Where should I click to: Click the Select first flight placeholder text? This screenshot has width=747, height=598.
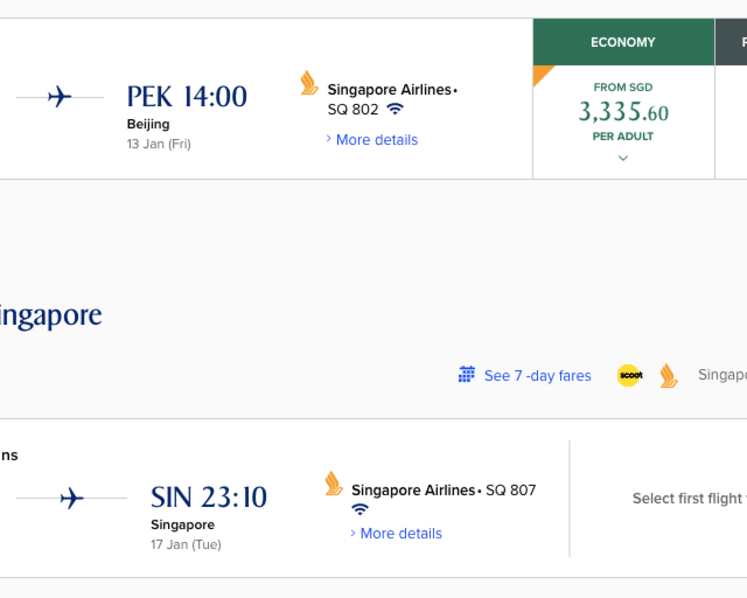tap(689, 498)
